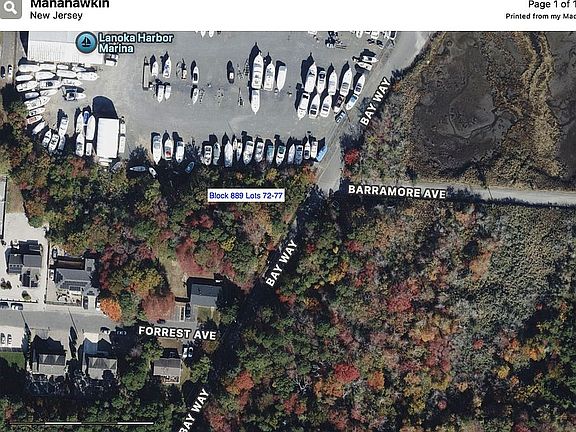
Task: Select the Barramore Ave street label
Action: click(x=397, y=191)
